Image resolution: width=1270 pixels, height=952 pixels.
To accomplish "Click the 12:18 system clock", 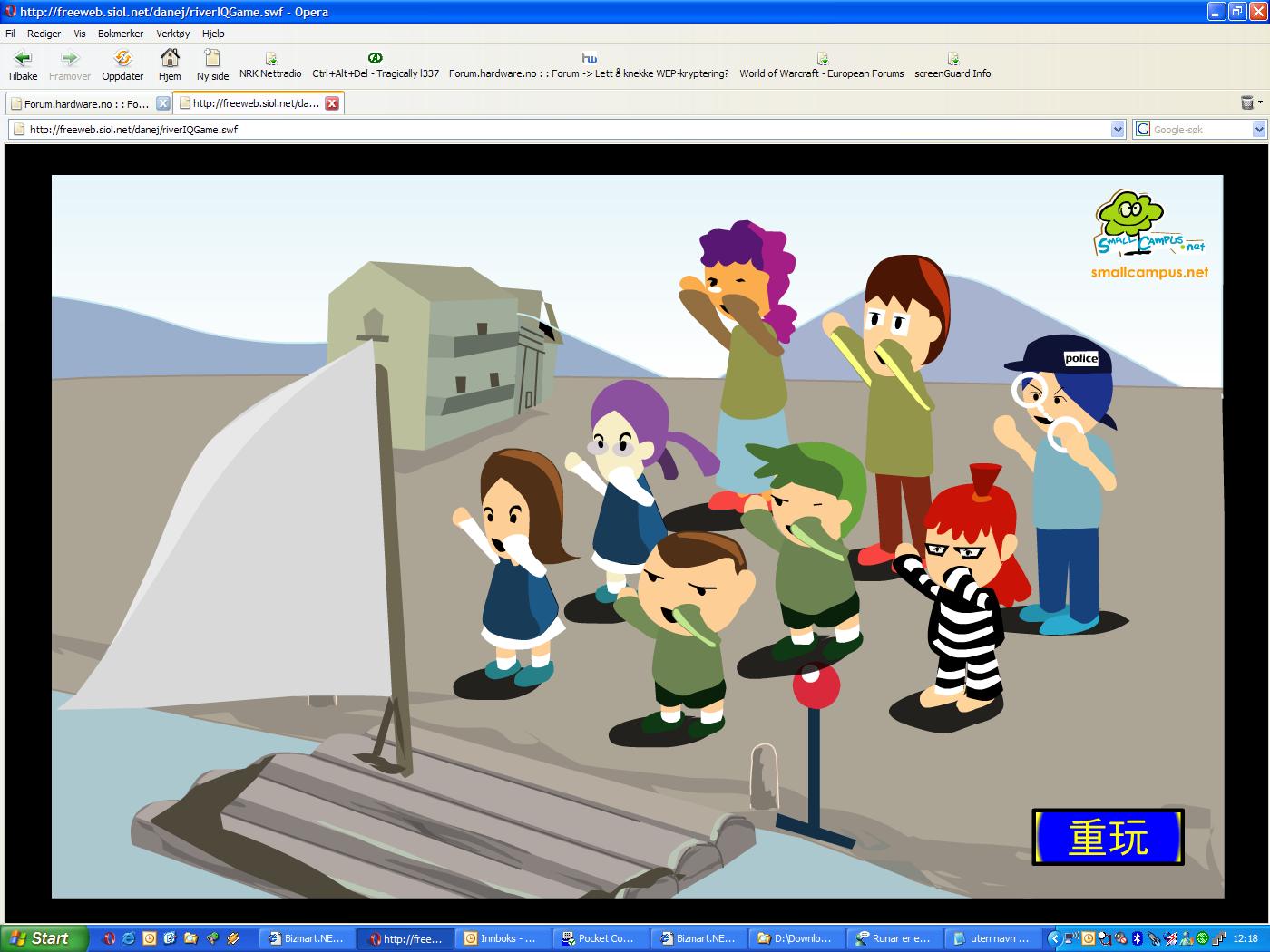I will (1246, 938).
